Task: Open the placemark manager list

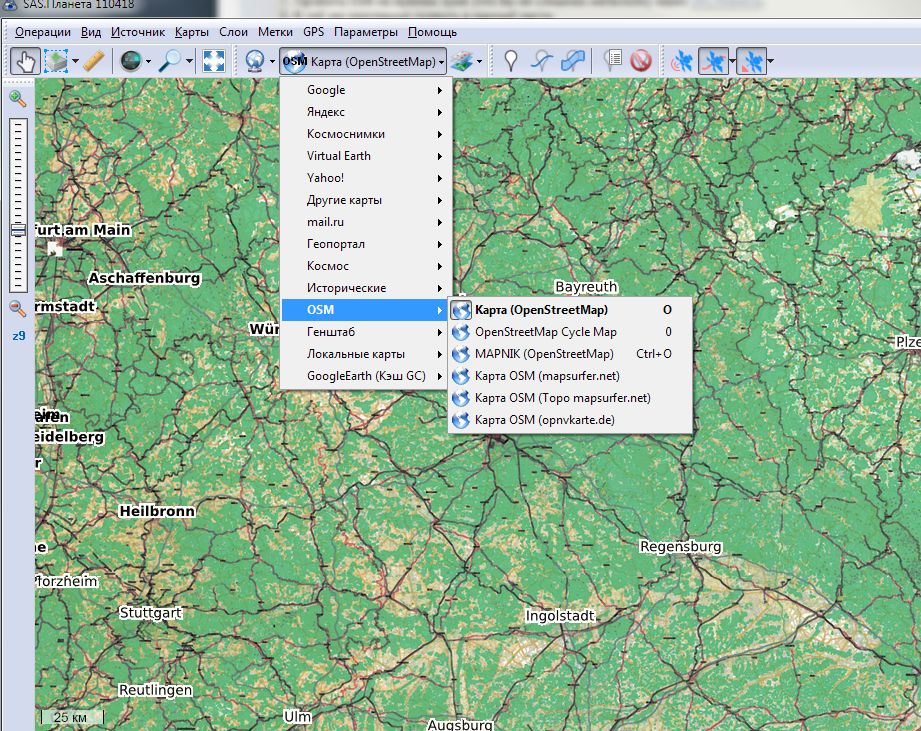Action: [613, 61]
